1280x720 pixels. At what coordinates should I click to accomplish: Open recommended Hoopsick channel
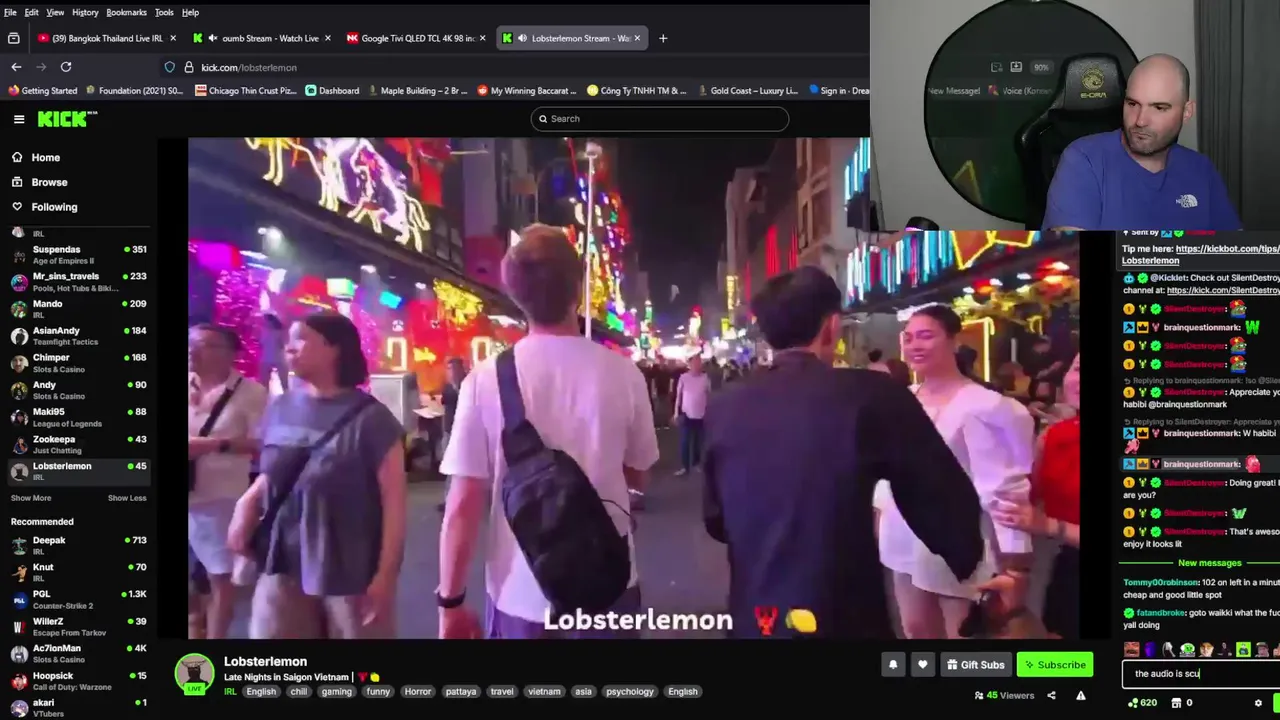(78, 680)
